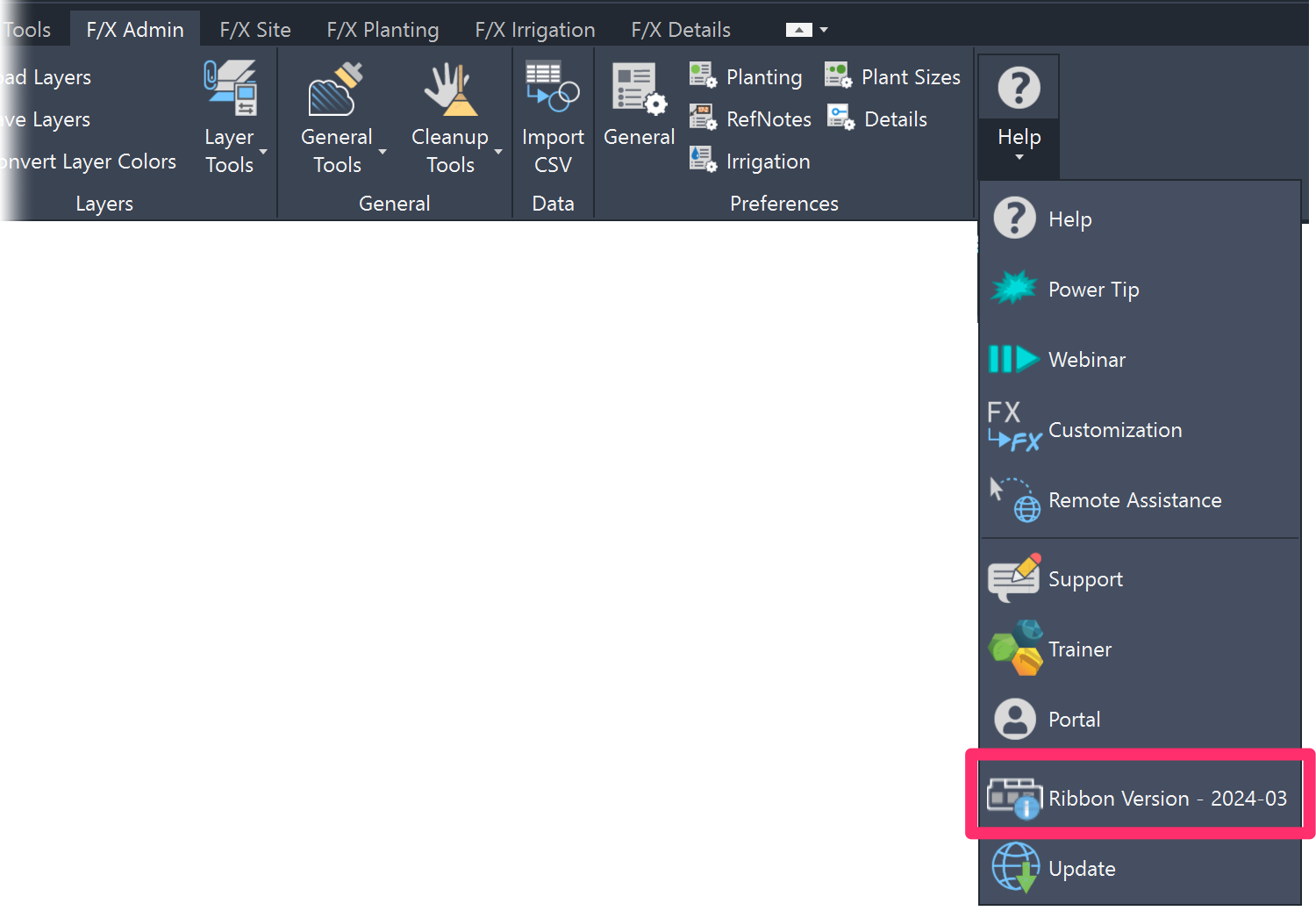1316x918 pixels.
Task: Open the Webinar help menu item
Action: click(x=1087, y=359)
